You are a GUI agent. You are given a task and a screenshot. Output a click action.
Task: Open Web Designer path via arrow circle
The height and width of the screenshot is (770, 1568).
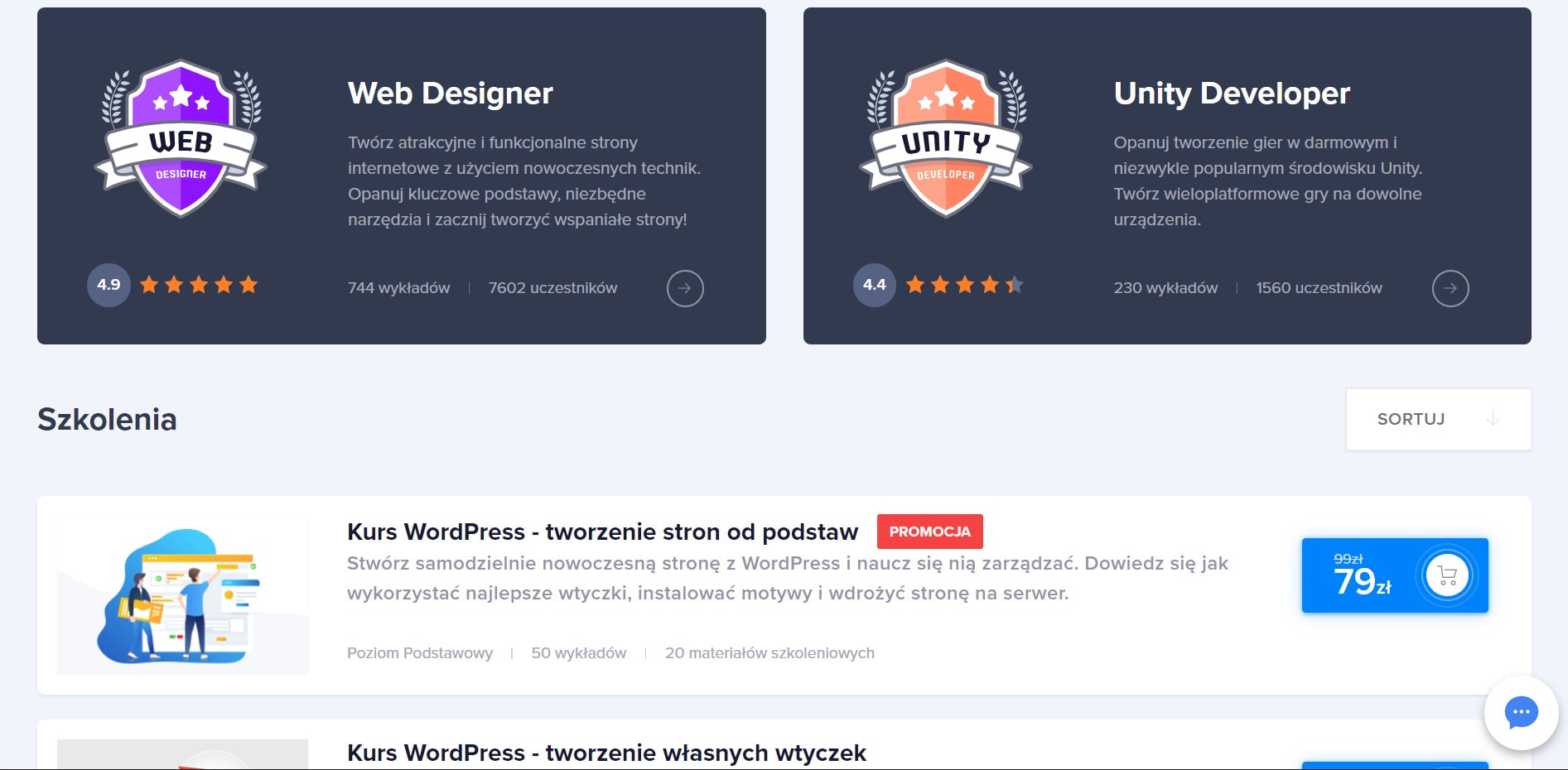[x=685, y=288]
